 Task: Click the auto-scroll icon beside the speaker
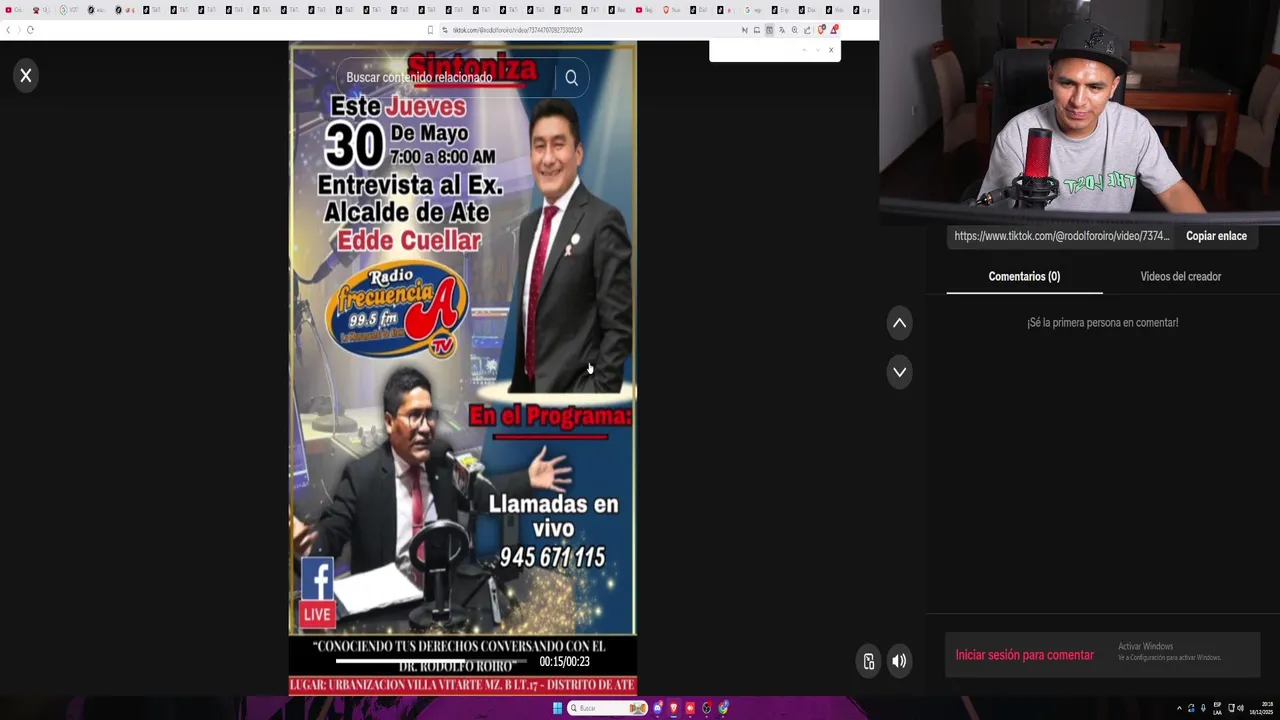click(x=868, y=660)
